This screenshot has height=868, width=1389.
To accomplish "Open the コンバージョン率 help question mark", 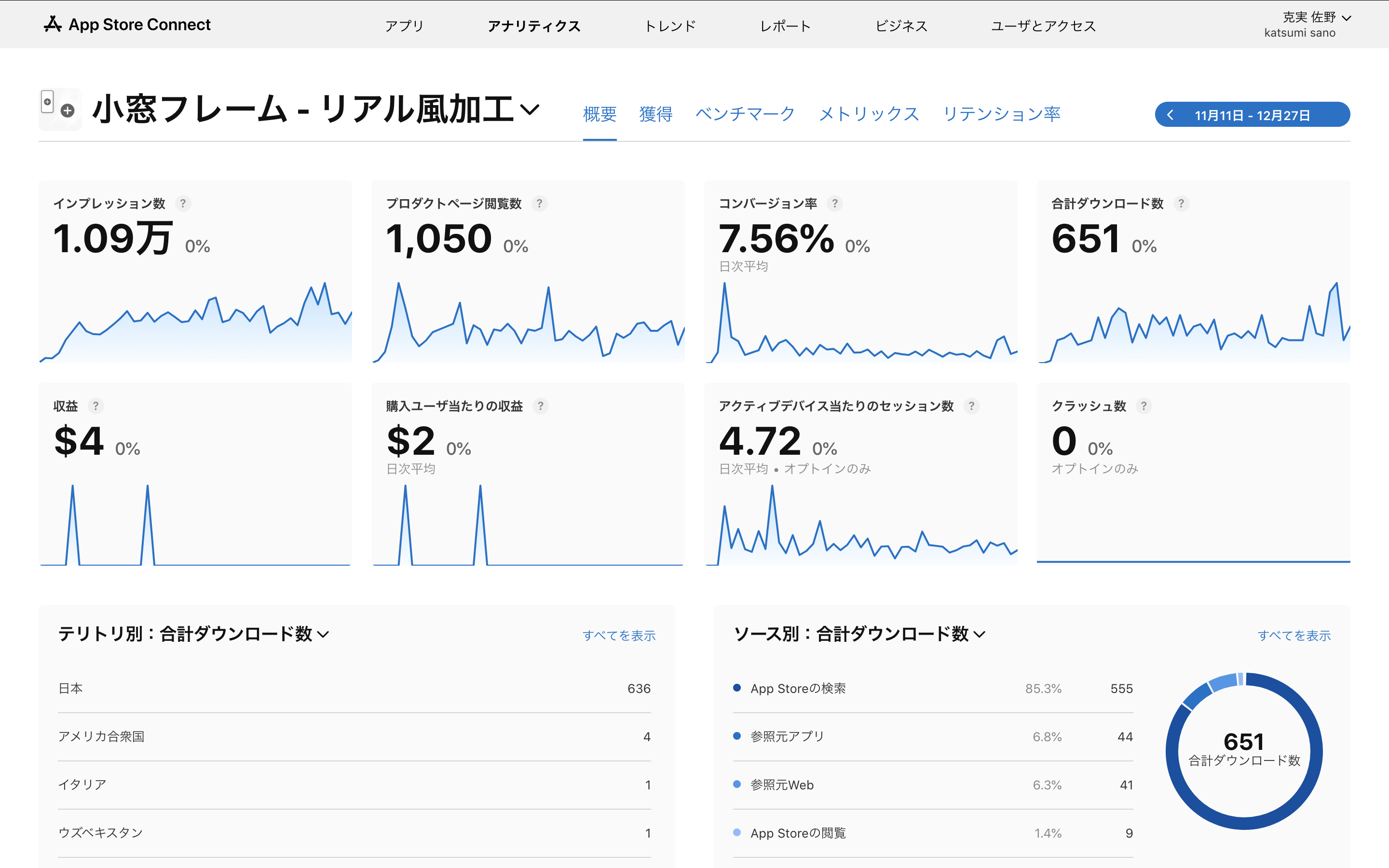I will click(x=834, y=203).
